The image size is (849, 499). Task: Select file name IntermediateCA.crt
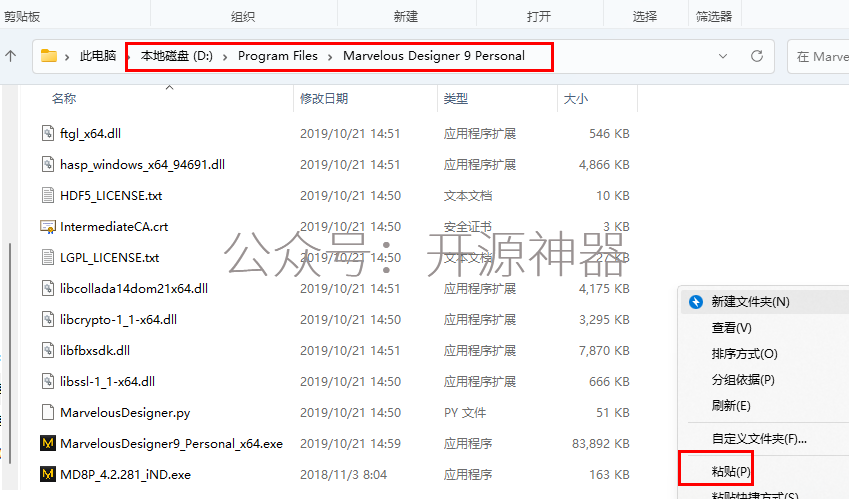[114, 226]
